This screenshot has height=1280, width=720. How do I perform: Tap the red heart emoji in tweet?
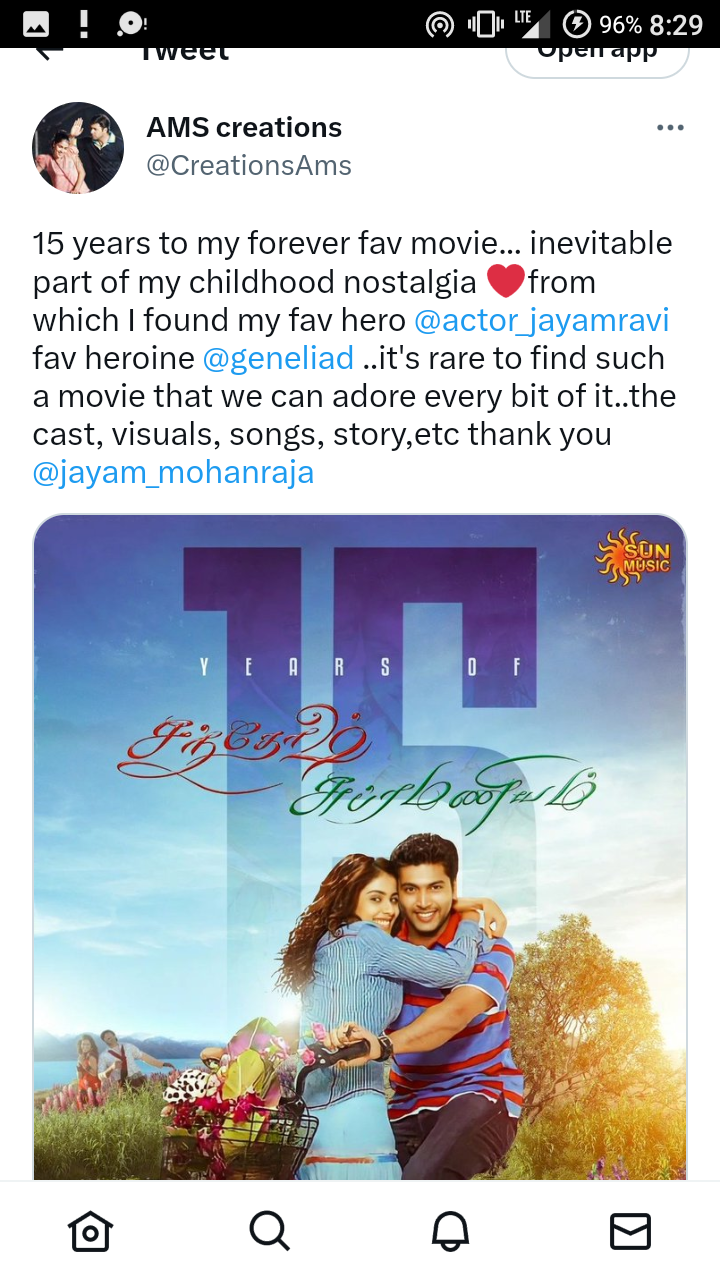(506, 282)
